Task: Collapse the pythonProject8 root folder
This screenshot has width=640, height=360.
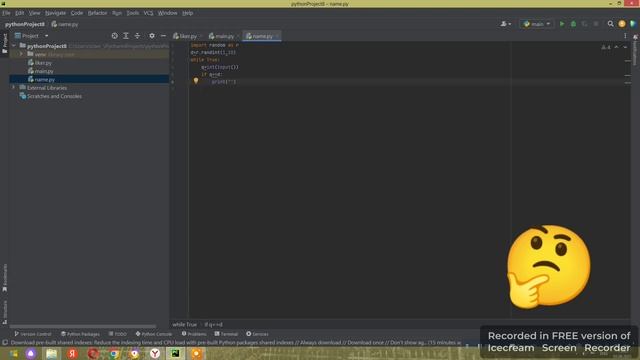Action: 14,46
